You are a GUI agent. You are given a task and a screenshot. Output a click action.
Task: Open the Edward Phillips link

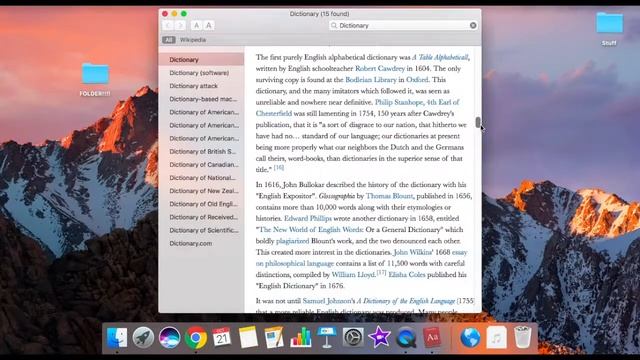pyautogui.click(x=308, y=218)
